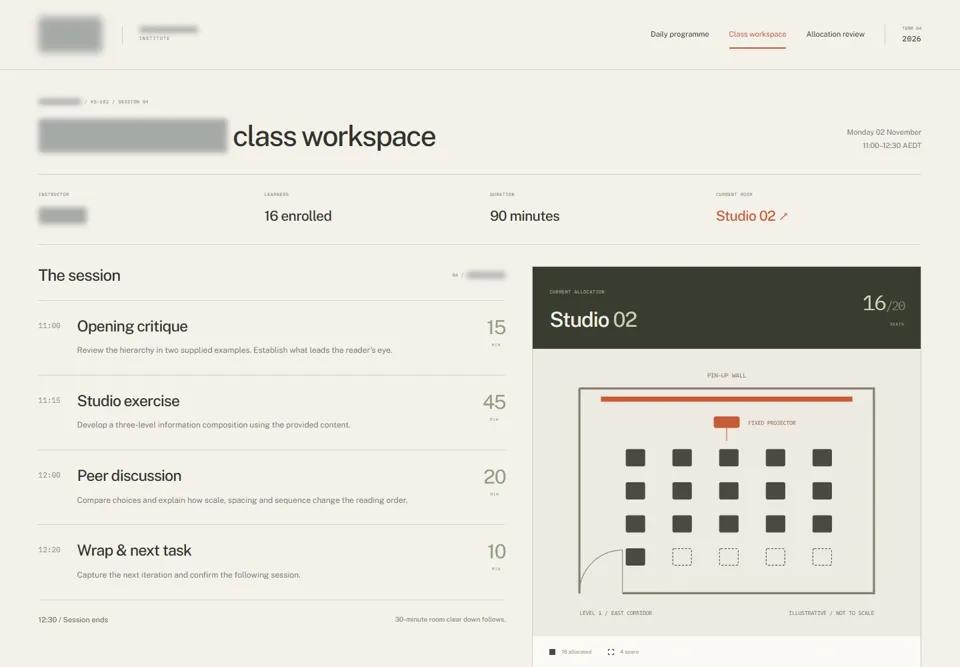Click the solid square allocated legend icon
The width and height of the screenshot is (960, 667).
pos(552,652)
